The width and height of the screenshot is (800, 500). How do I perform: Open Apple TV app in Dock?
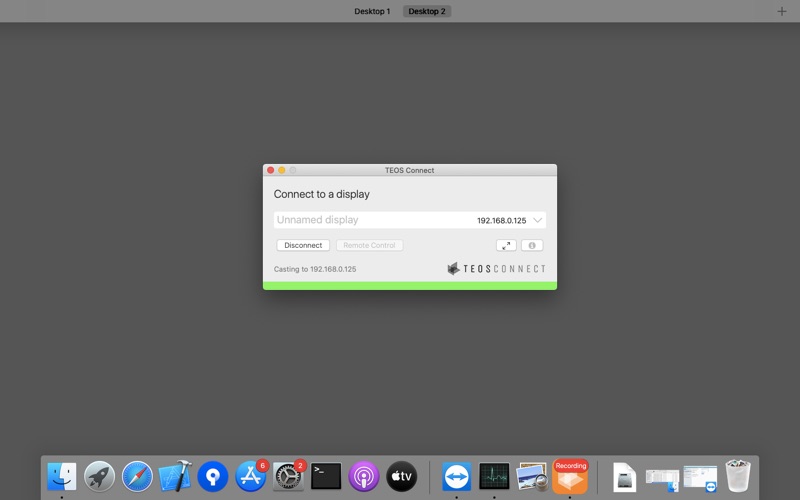[x=402, y=477]
